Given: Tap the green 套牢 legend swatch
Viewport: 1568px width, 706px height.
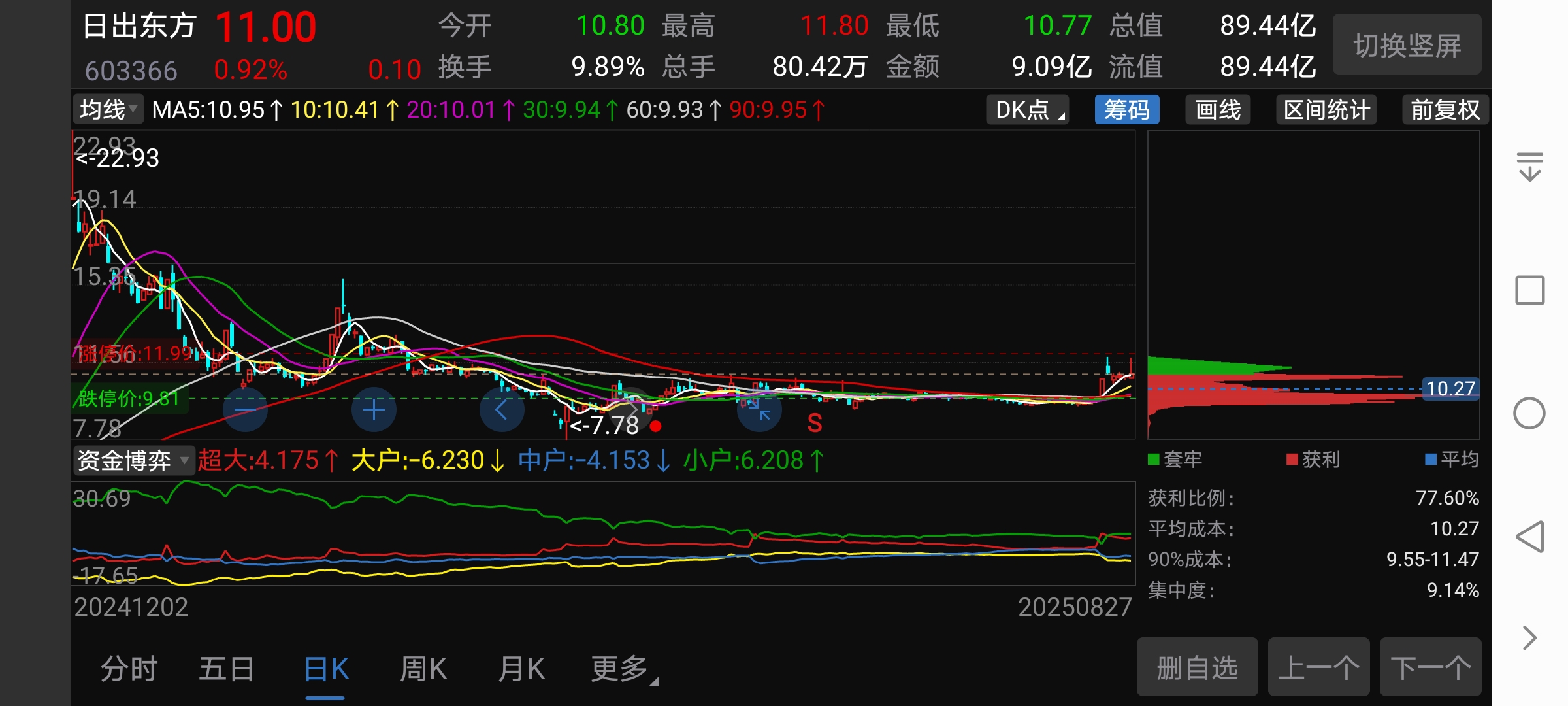Looking at the screenshot, I should [x=1153, y=460].
